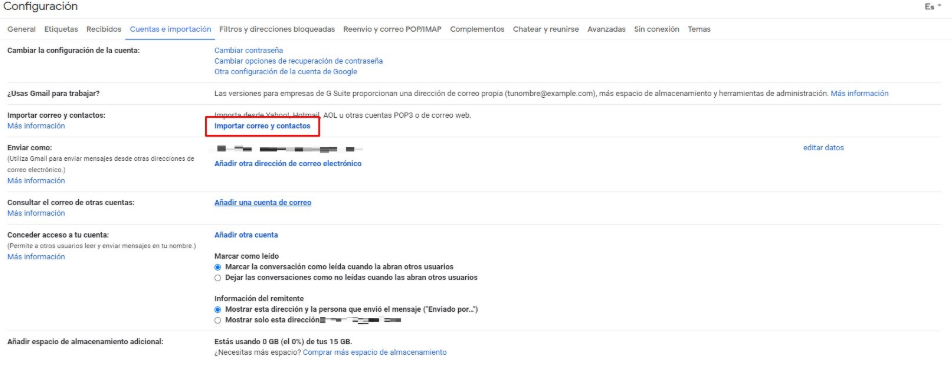
Task: Open Cambiar opciones de recuperación de contraseña
Action: (299, 61)
